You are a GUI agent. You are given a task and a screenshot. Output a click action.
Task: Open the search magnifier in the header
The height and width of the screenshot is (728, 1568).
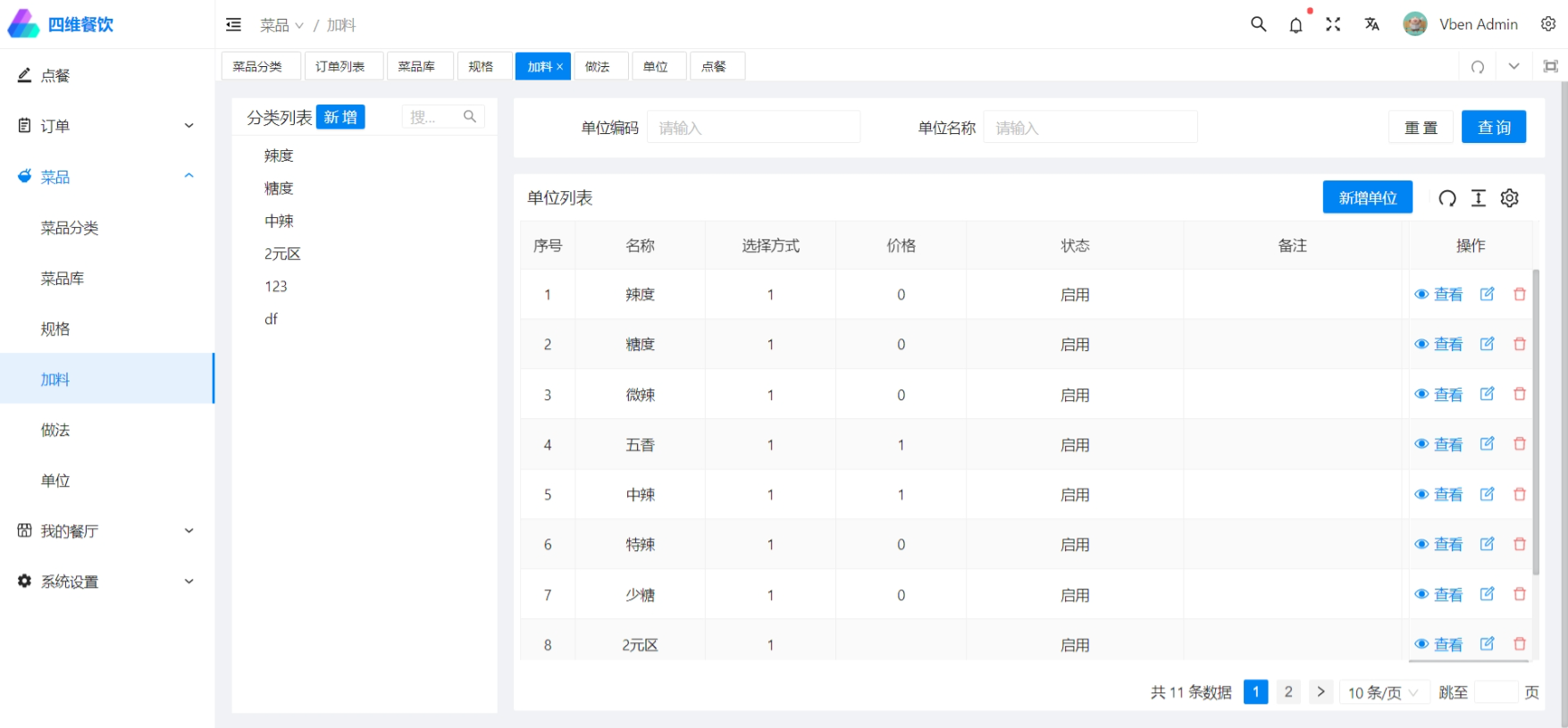[1258, 24]
